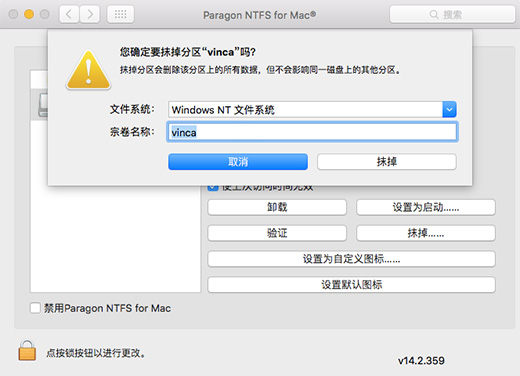The height and width of the screenshot is (376, 520).
Task: Click the yellow warning triangle icon
Action: (x=88, y=70)
